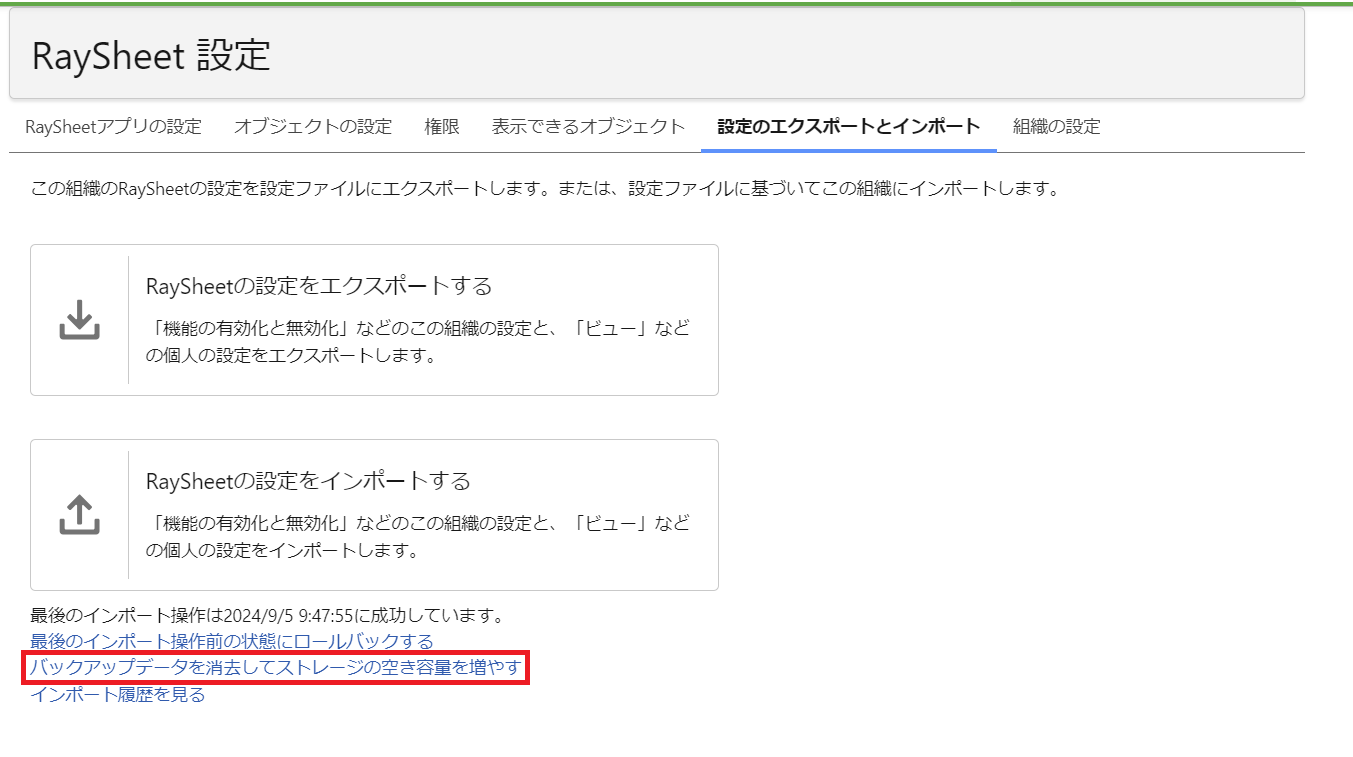Click the import card description text
The width and height of the screenshot is (1353, 757).
click(x=418, y=537)
